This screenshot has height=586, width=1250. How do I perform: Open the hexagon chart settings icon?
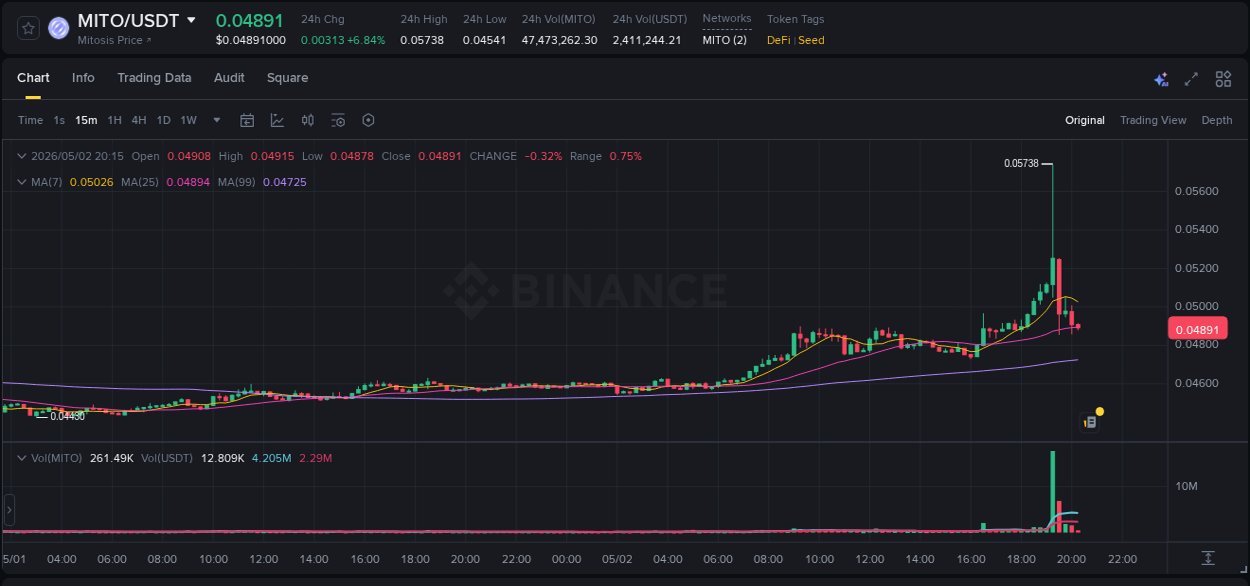tap(368, 120)
